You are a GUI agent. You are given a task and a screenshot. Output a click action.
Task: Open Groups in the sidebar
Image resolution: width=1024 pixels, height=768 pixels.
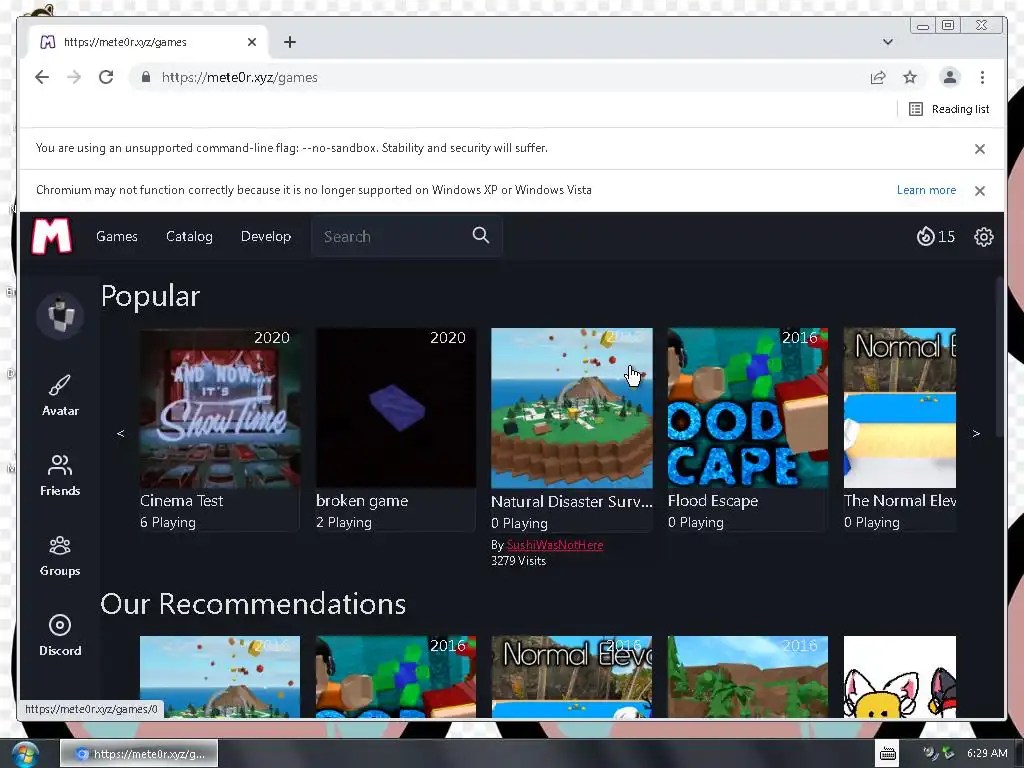[x=60, y=556]
